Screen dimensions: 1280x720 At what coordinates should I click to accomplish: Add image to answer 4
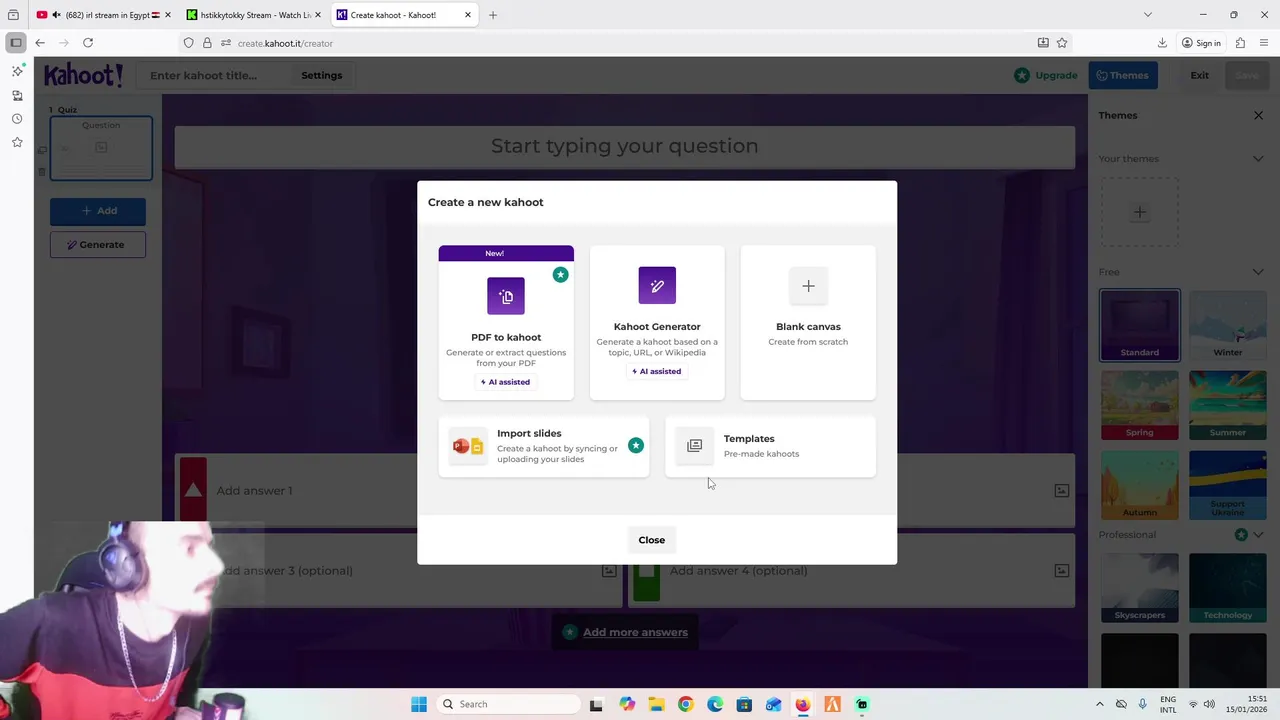(x=1062, y=571)
